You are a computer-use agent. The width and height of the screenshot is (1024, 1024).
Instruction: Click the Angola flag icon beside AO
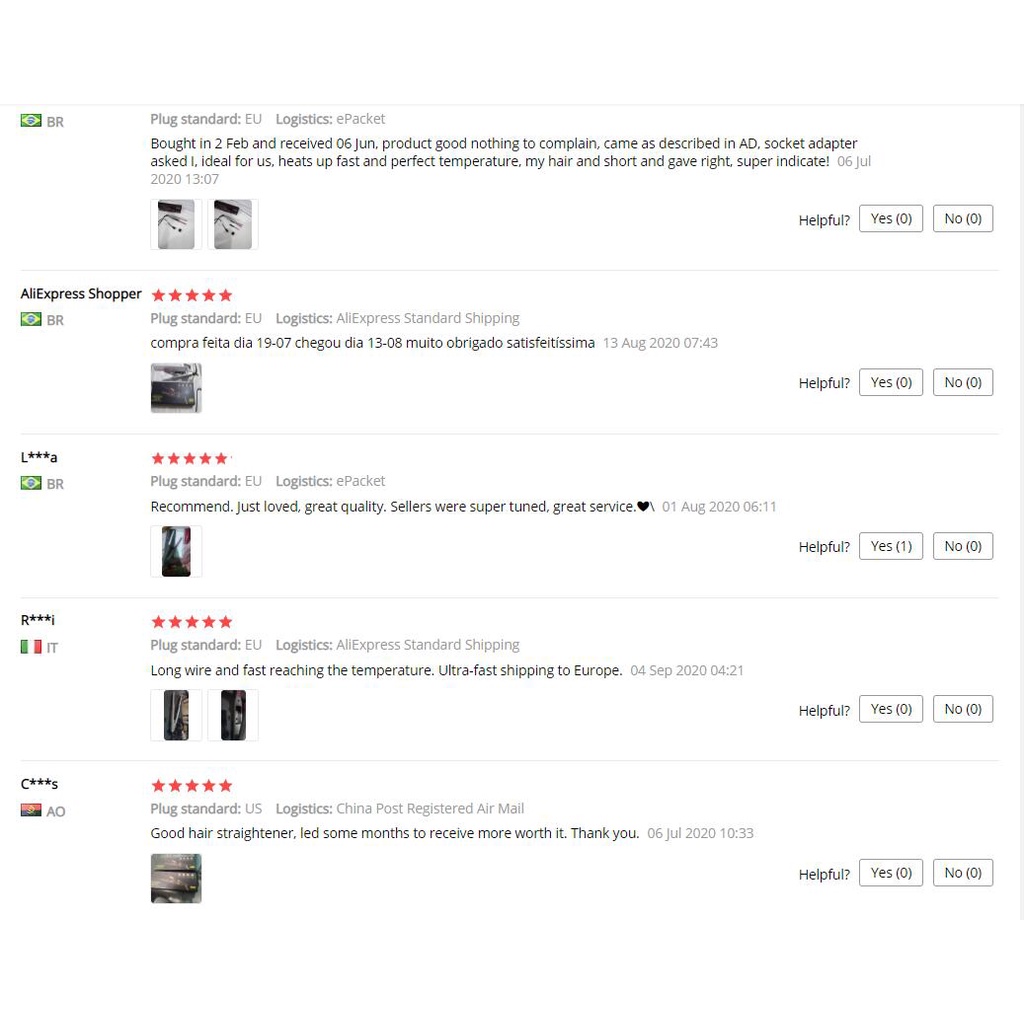click(x=31, y=810)
